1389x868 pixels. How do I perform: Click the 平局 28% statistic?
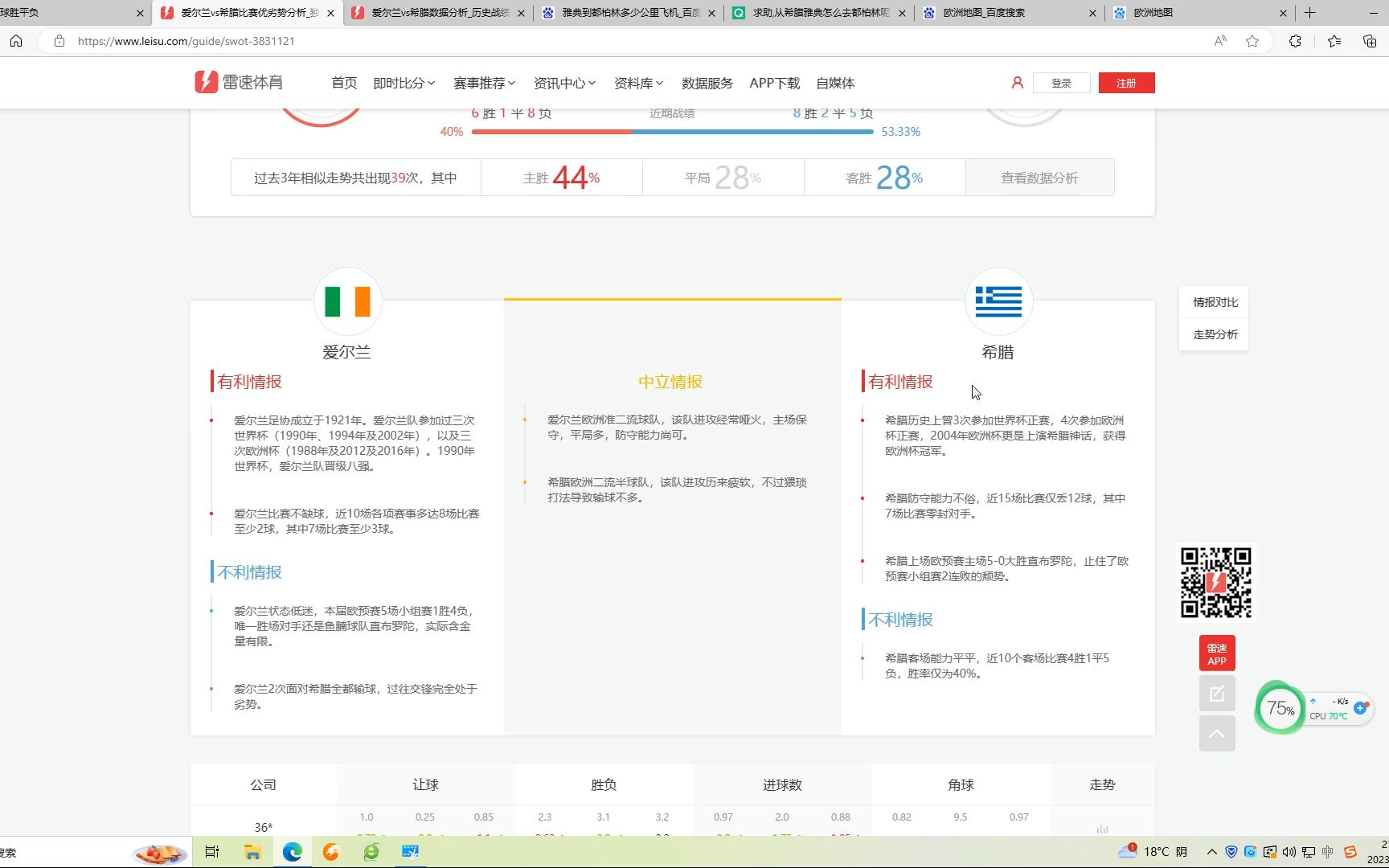(x=723, y=178)
